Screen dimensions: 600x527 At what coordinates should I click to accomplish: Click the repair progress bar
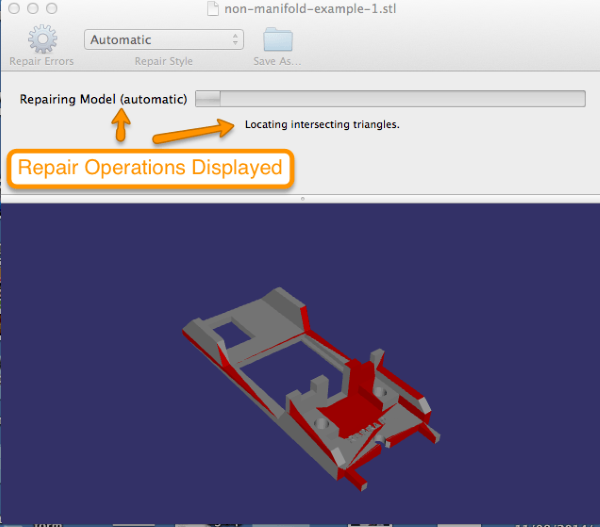point(390,98)
